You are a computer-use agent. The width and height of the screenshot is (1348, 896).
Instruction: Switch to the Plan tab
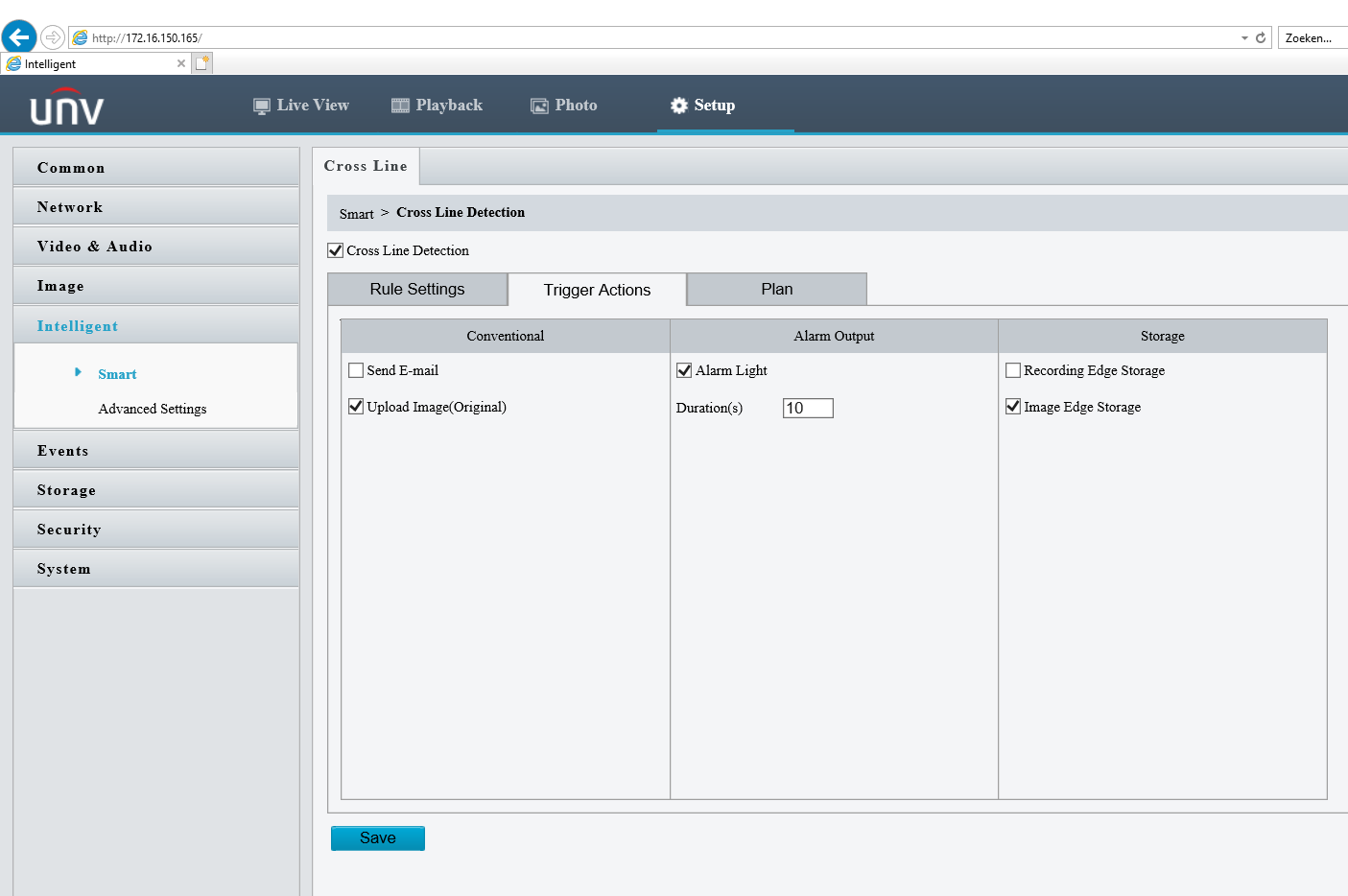(777, 289)
